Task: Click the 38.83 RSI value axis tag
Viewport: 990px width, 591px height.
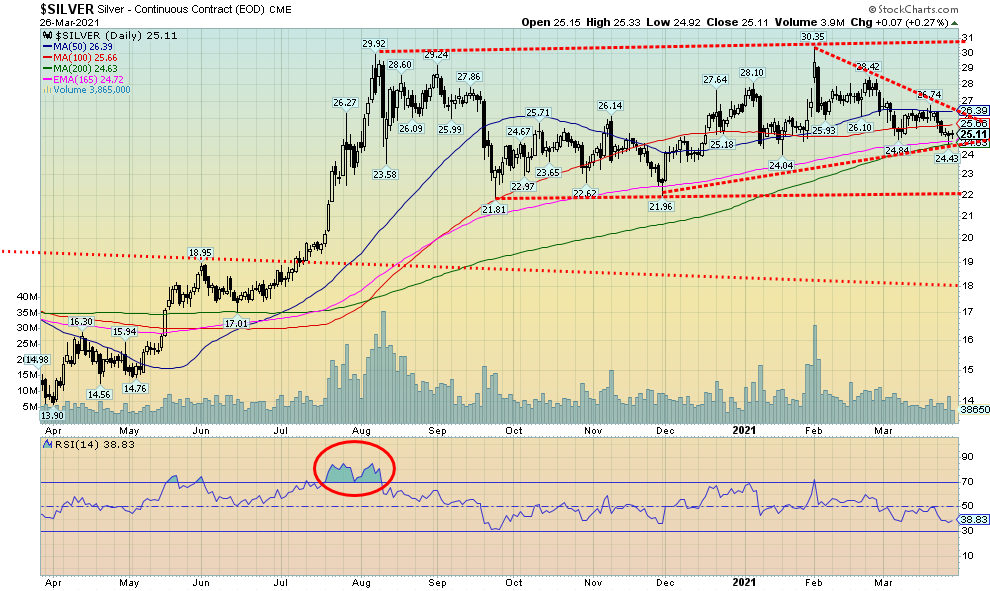Action: pos(974,520)
